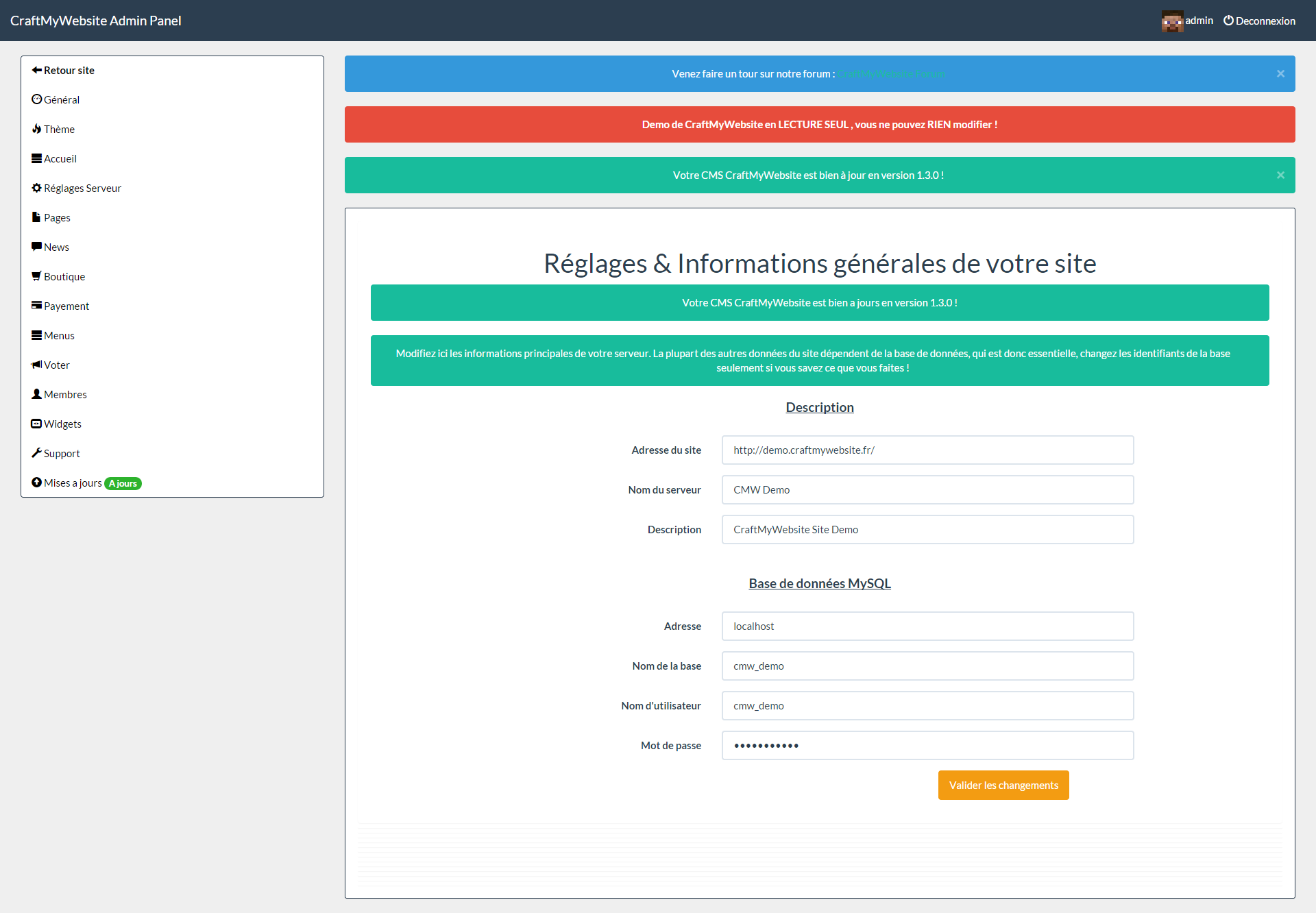
Task: Select the Widgets menu item
Action: [x=62, y=424]
